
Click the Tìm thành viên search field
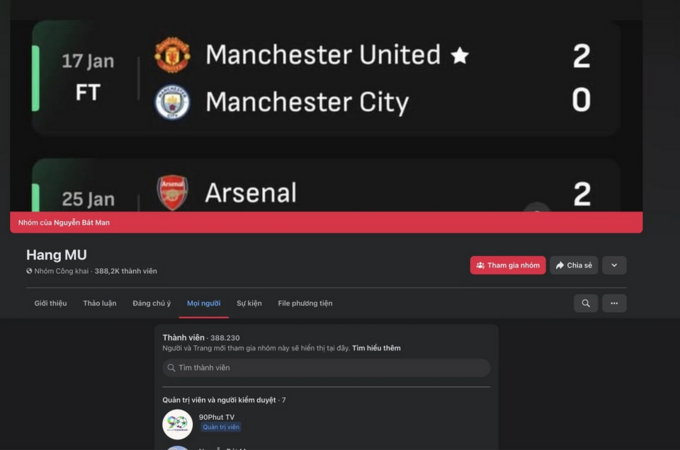click(327, 368)
